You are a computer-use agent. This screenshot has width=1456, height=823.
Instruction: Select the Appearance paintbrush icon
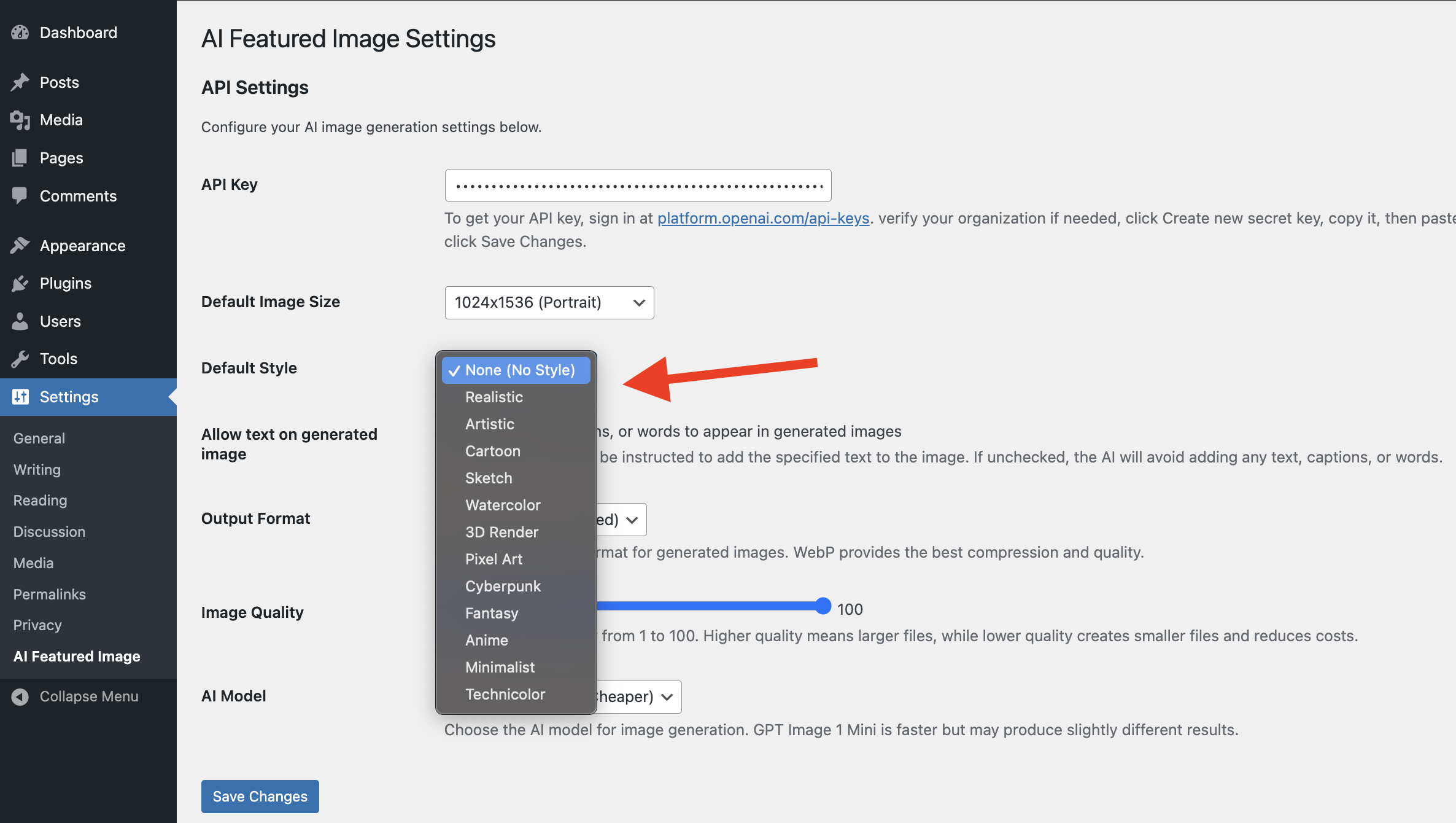click(x=20, y=245)
